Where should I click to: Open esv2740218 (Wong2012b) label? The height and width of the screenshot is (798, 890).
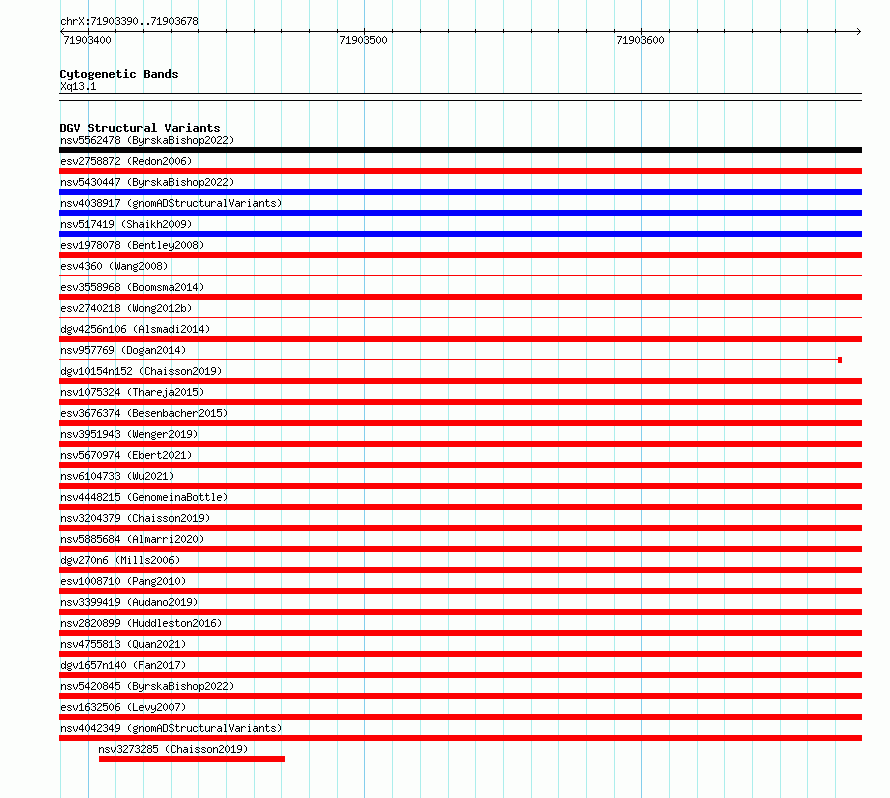126,308
